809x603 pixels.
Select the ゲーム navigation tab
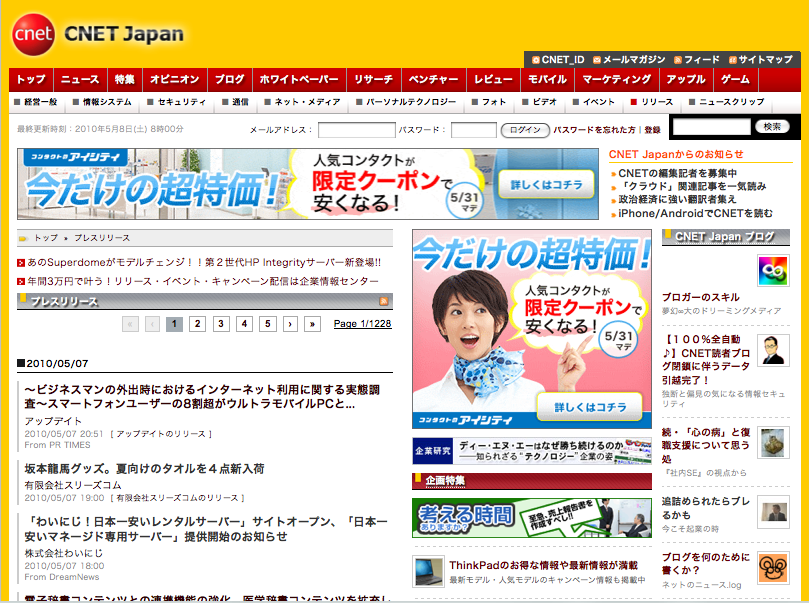tap(736, 79)
